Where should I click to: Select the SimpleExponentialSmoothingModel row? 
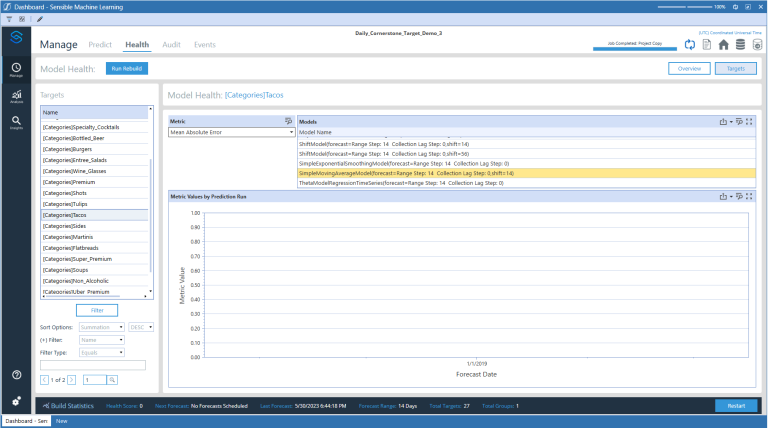pyautogui.click(x=527, y=164)
